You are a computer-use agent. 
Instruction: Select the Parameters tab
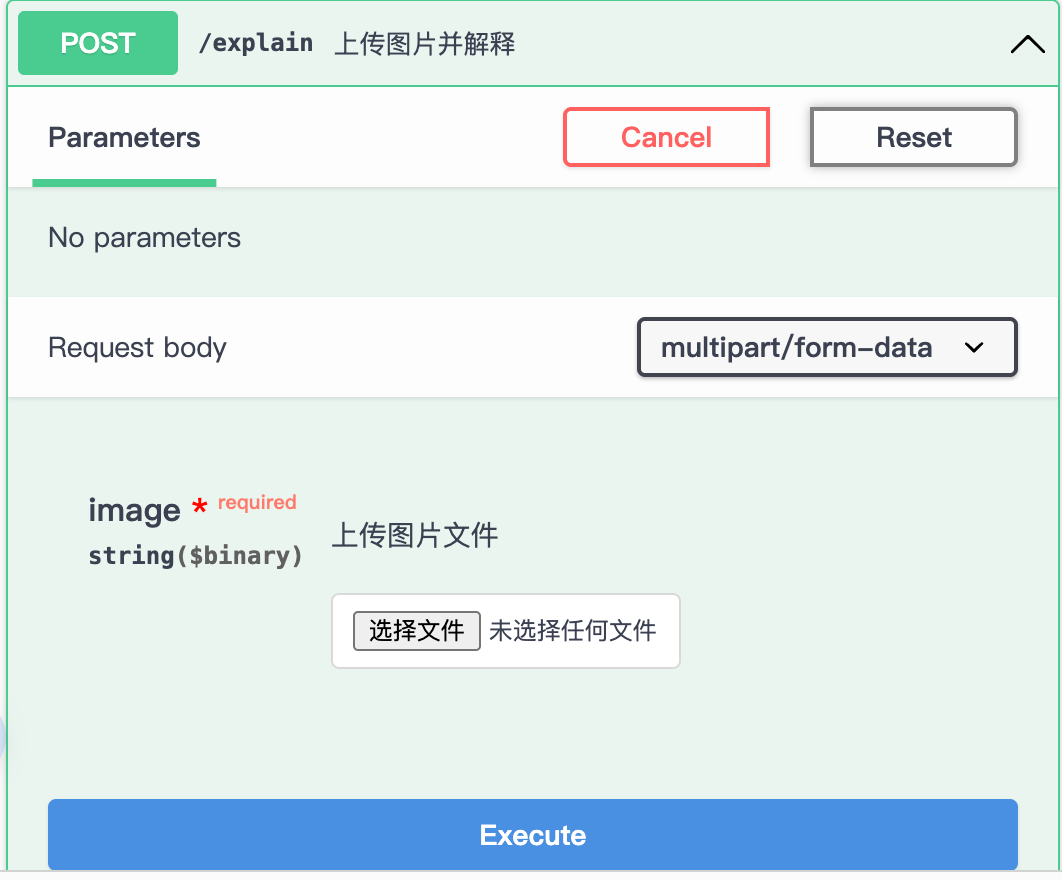pos(124,138)
